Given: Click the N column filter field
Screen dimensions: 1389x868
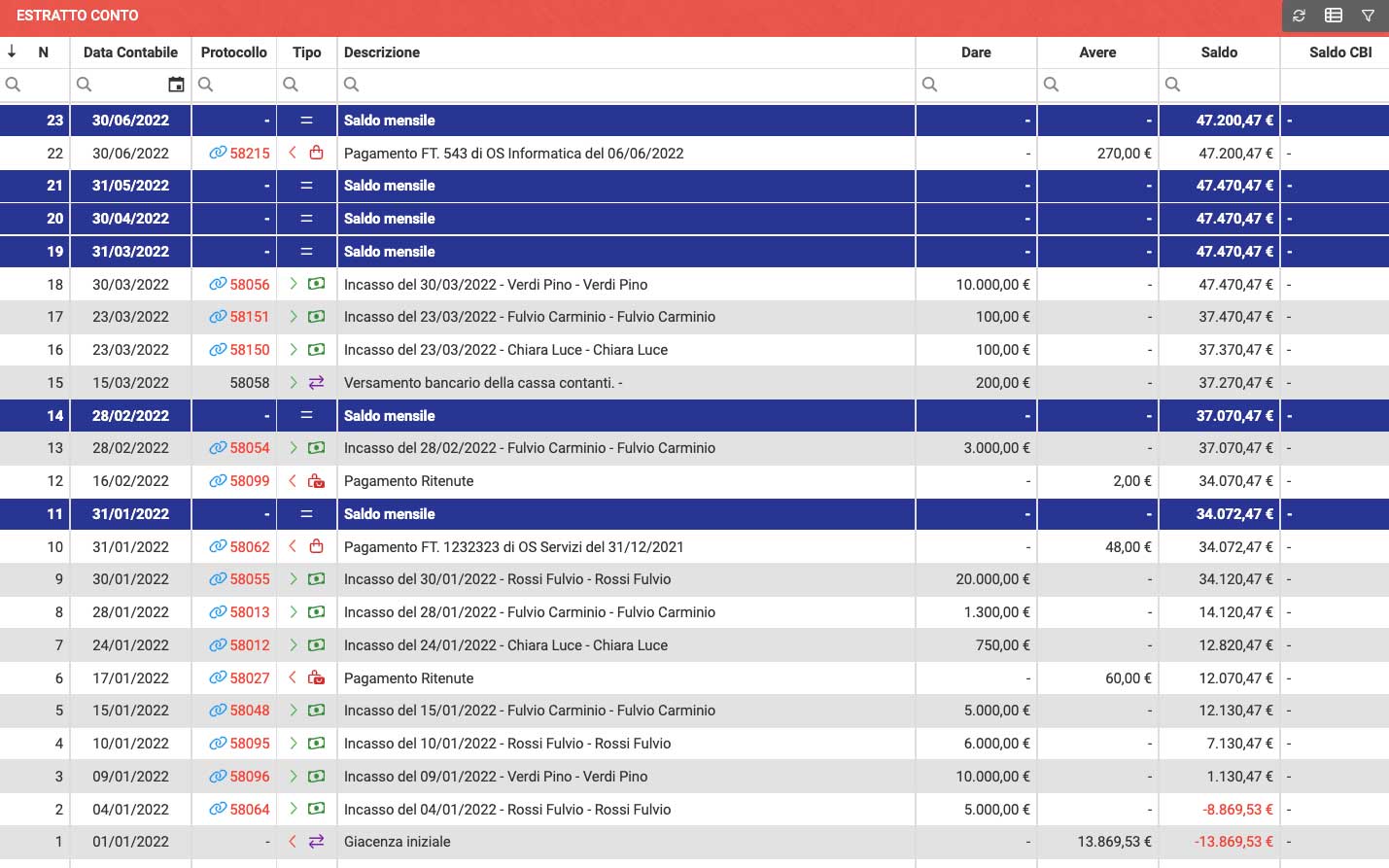Looking at the screenshot, I should (x=35, y=85).
